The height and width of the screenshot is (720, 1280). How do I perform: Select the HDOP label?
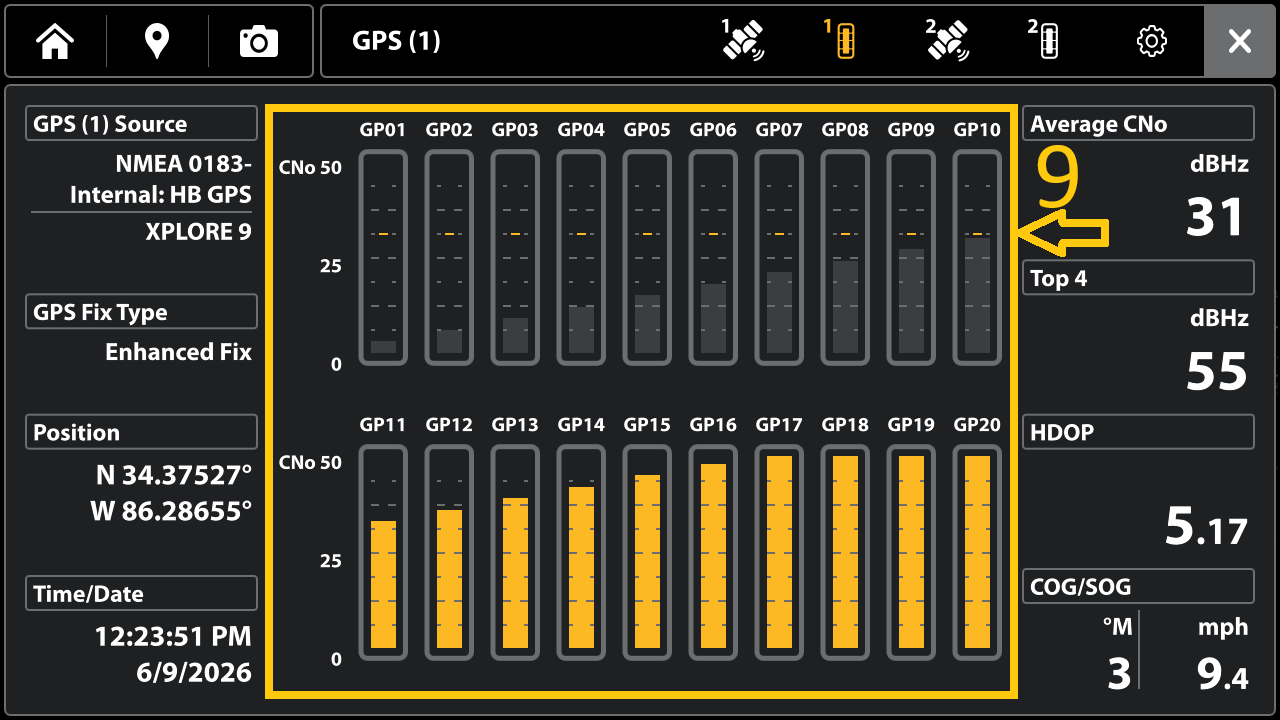pyautogui.click(x=1138, y=432)
